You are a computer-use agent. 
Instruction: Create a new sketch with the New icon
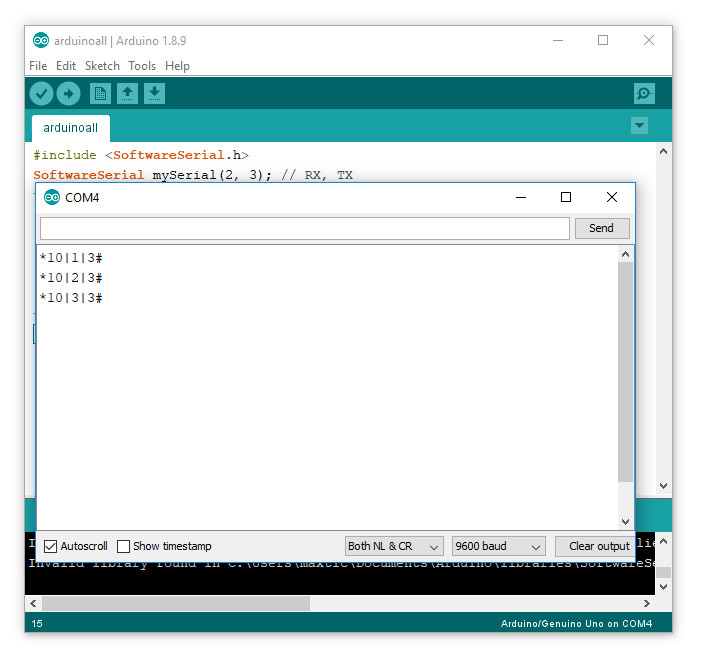pos(100,94)
